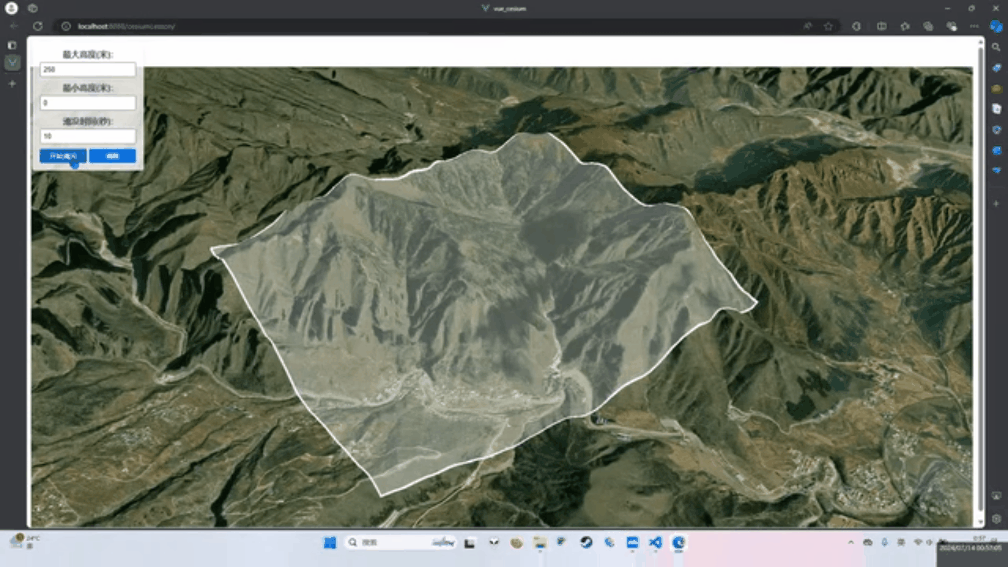The width and height of the screenshot is (1008, 567).
Task: Click the max height field showing 250
Action: [88, 70]
